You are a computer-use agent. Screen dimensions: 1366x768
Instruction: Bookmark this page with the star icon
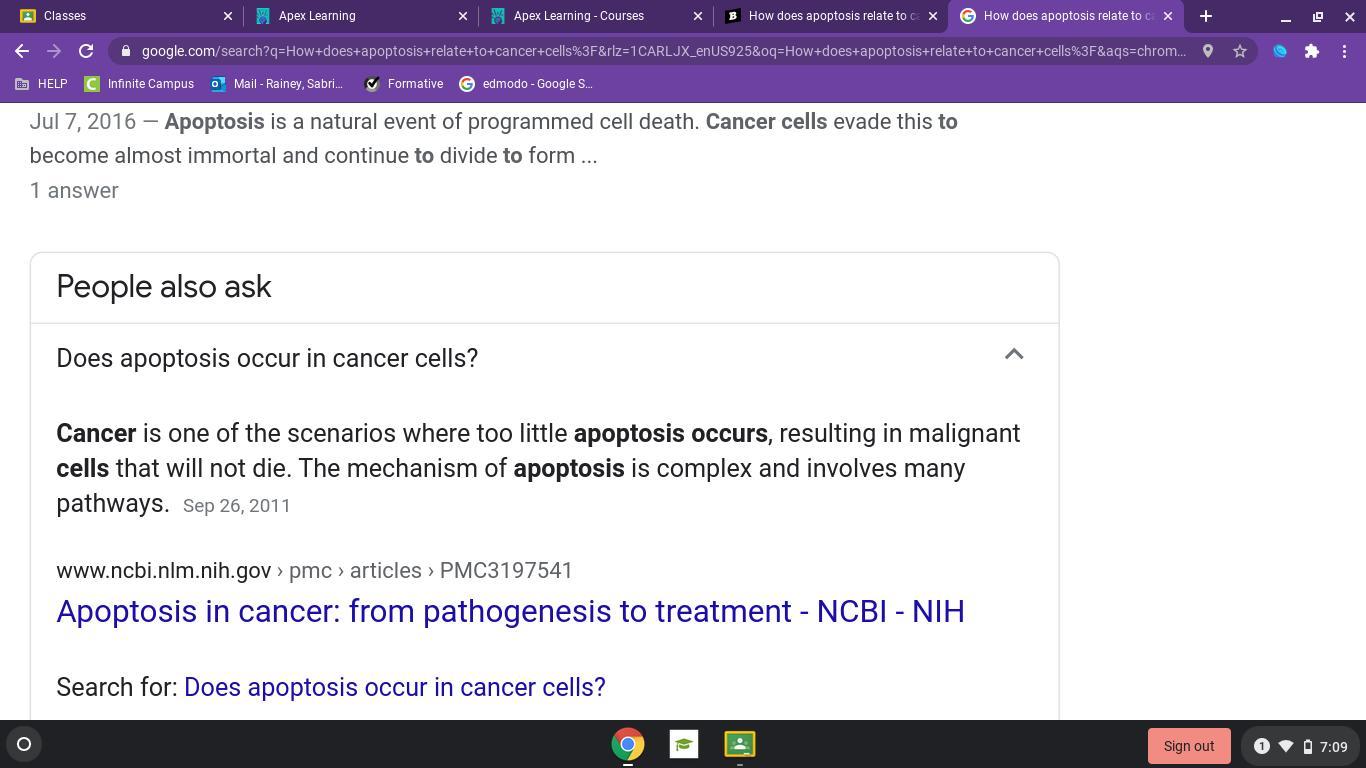1240,51
